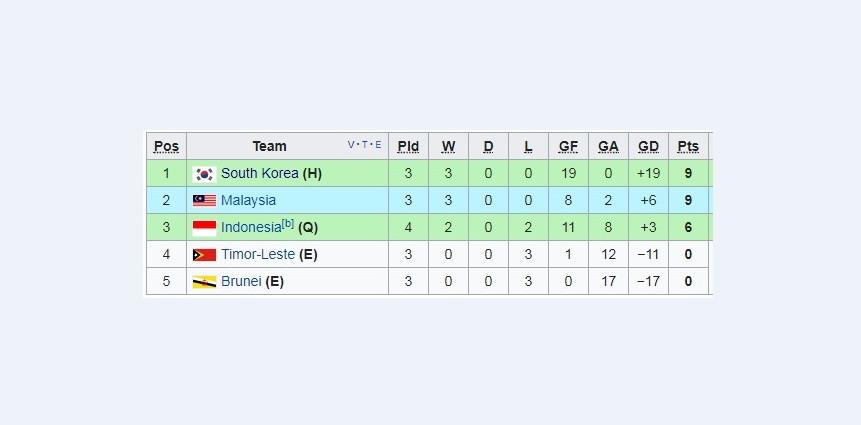Image resolution: width=861 pixels, height=425 pixels.
Task: Click the GF column header
Action: click(568, 146)
